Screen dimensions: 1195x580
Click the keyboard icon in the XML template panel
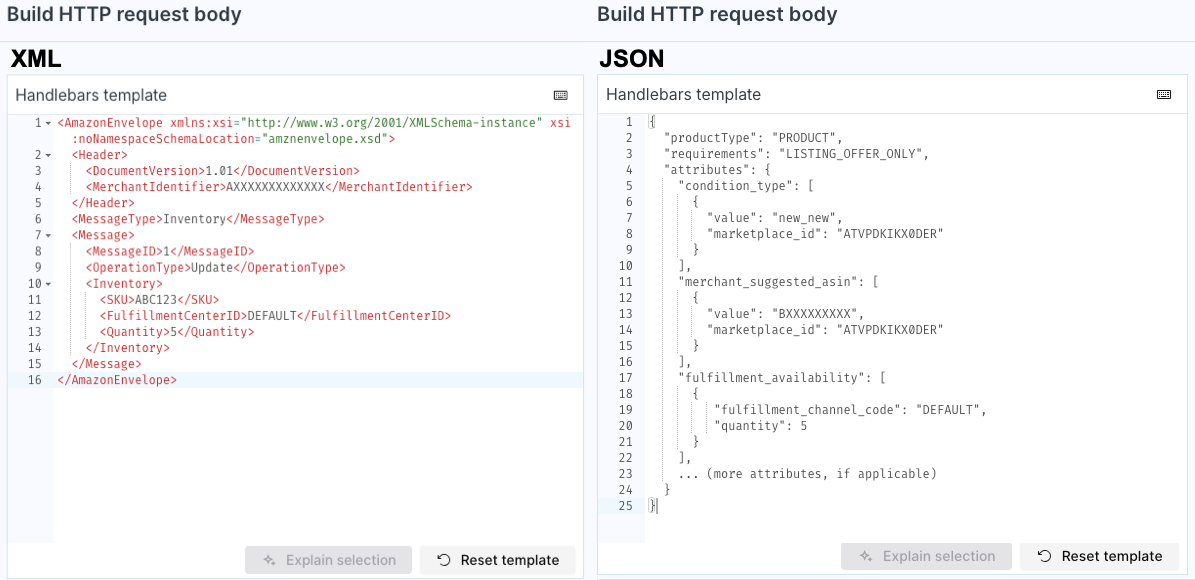(561, 95)
